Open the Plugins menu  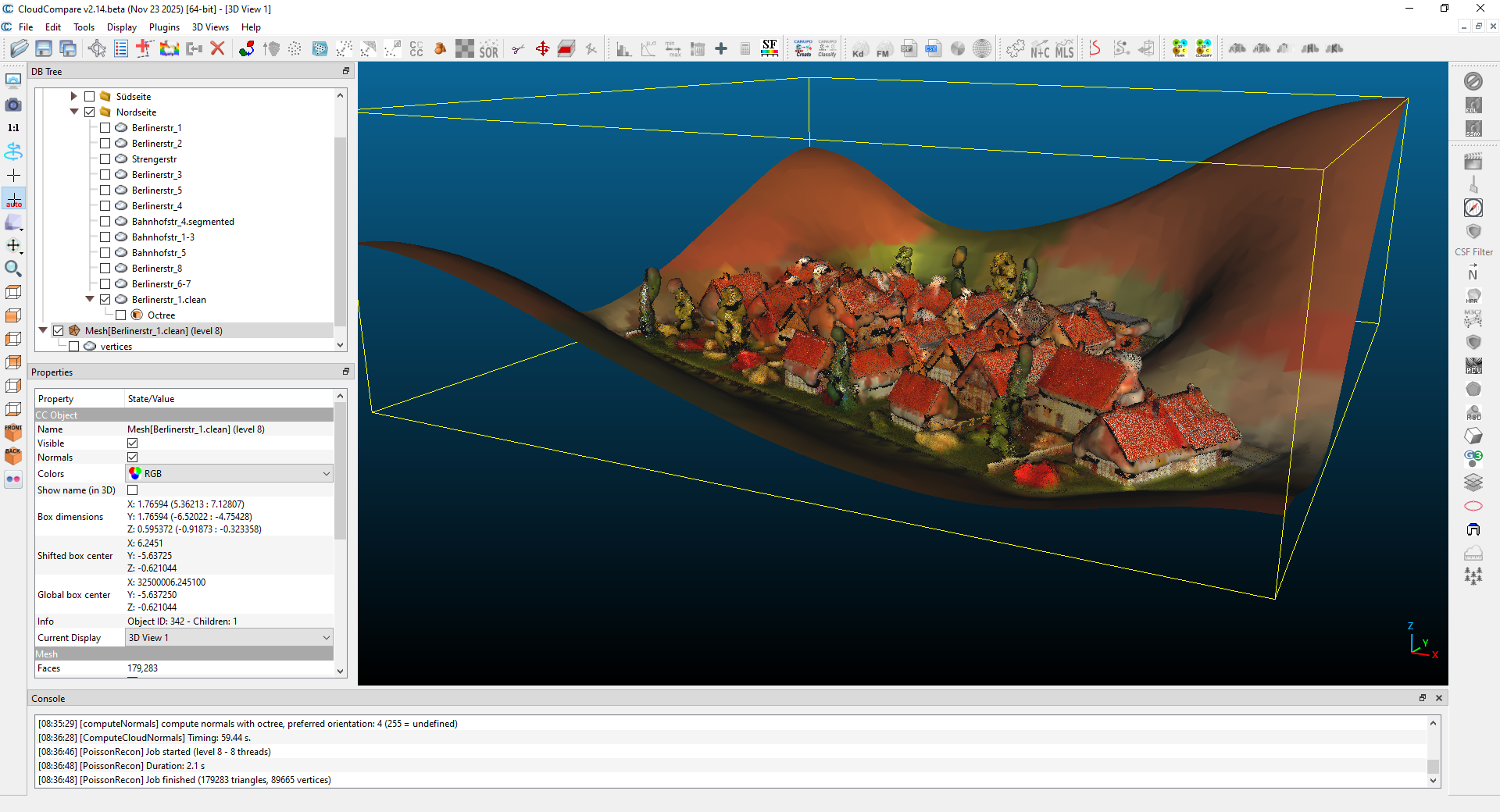coord(164,27)
